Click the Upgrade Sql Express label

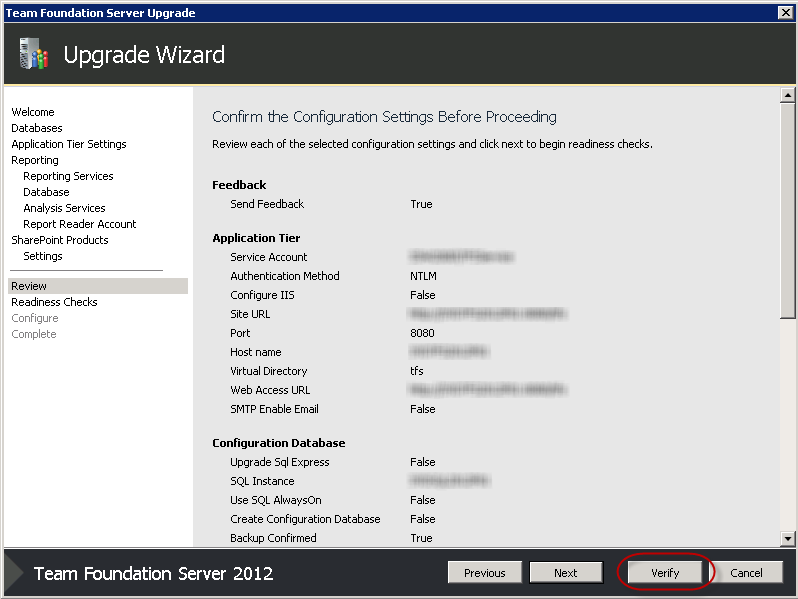coord(279,462)
